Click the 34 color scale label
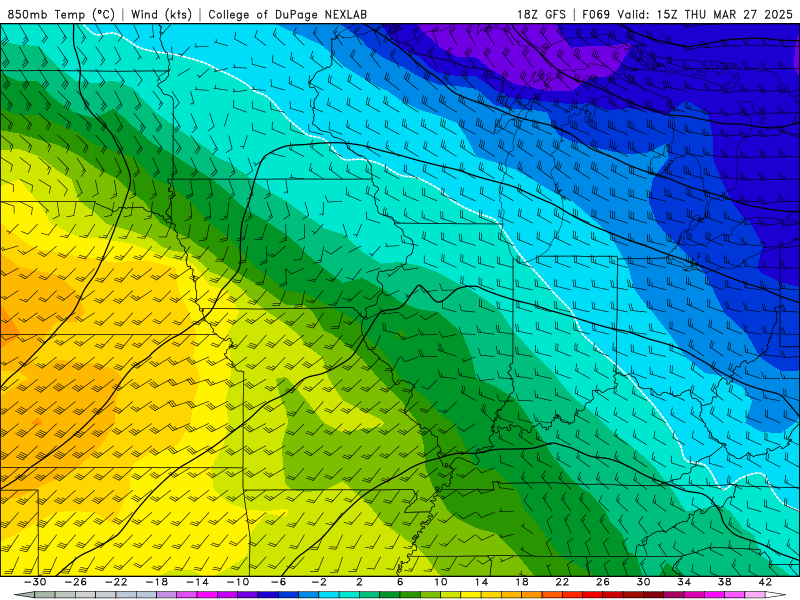The image size is (800, 600). coord(684,582)
